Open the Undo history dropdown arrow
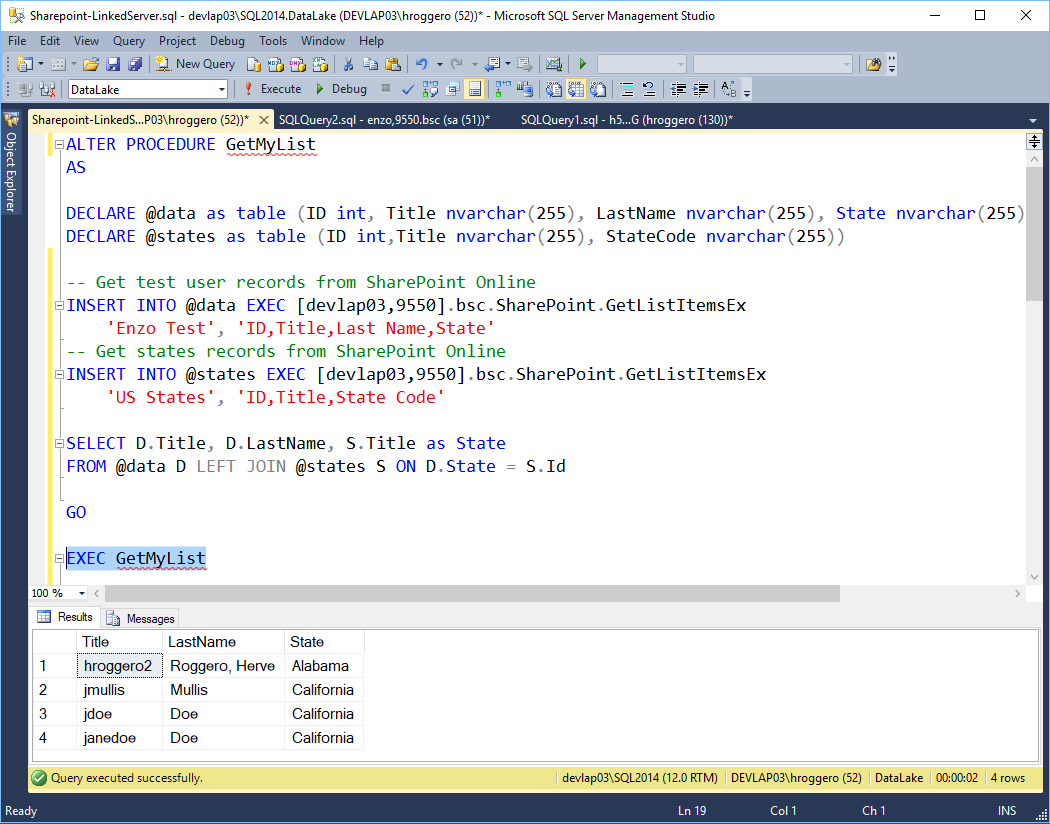Viewport: 1050px width, 824px height. [x=439, y=64]
